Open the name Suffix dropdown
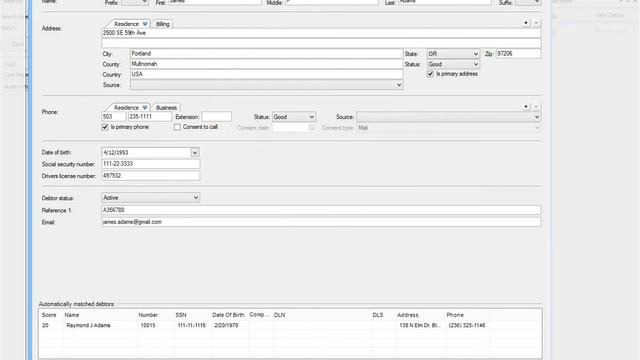Viewport: 640px width, 360px height. coord(528,2)
